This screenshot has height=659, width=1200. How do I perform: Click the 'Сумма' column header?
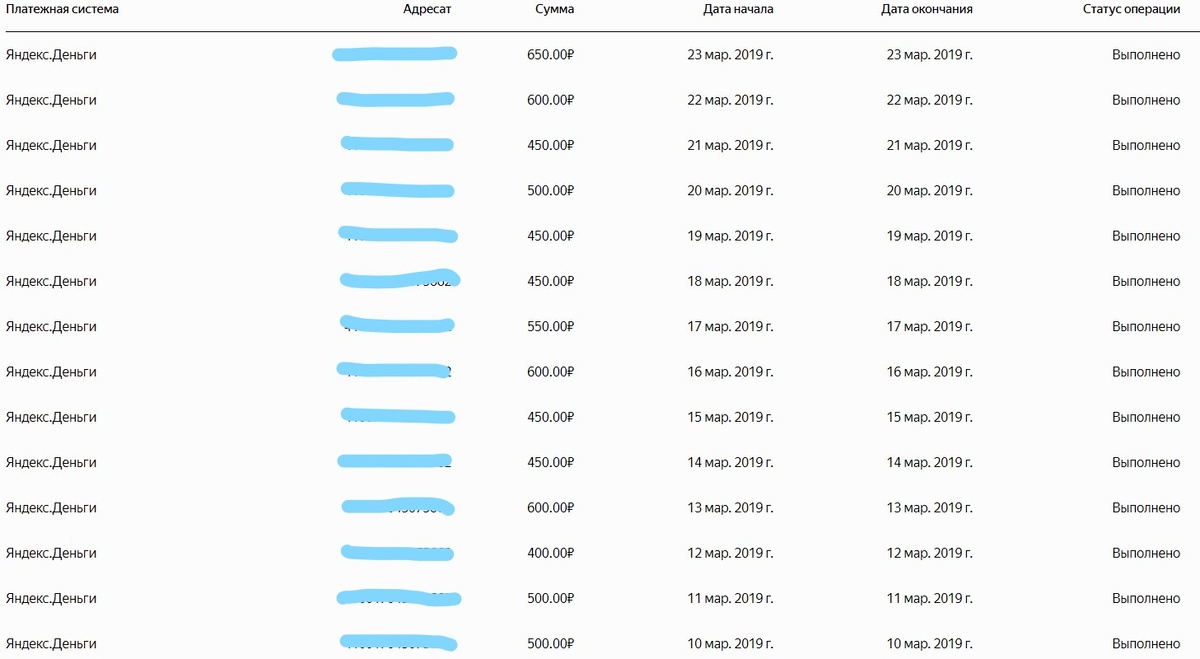click(555, 9)
